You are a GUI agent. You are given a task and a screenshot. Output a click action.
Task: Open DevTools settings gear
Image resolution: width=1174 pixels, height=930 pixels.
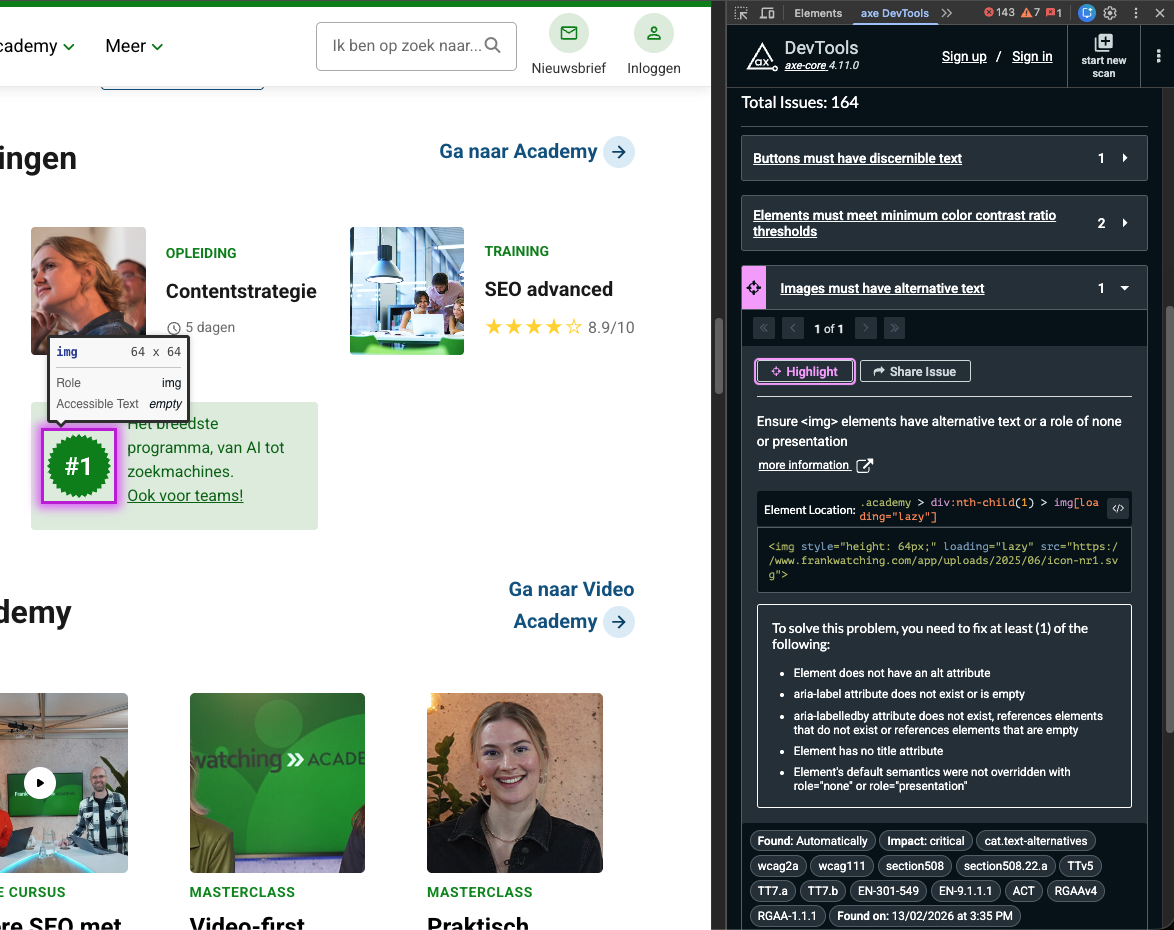[1110, 13]
